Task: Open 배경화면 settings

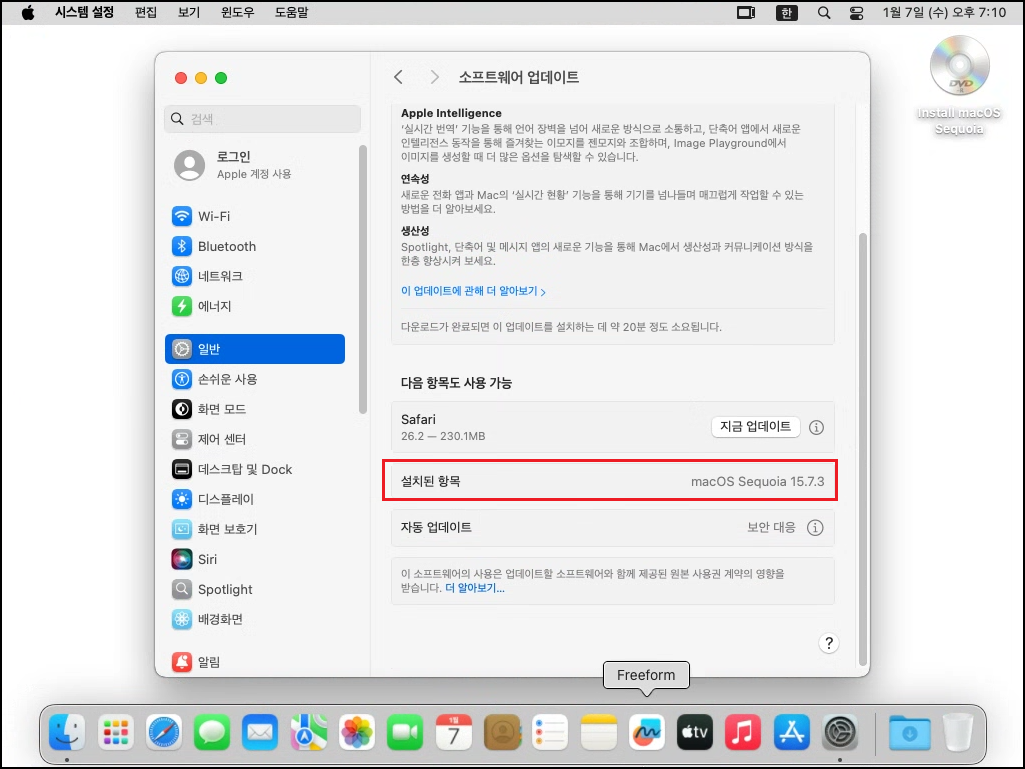Action: coord(255,619)
